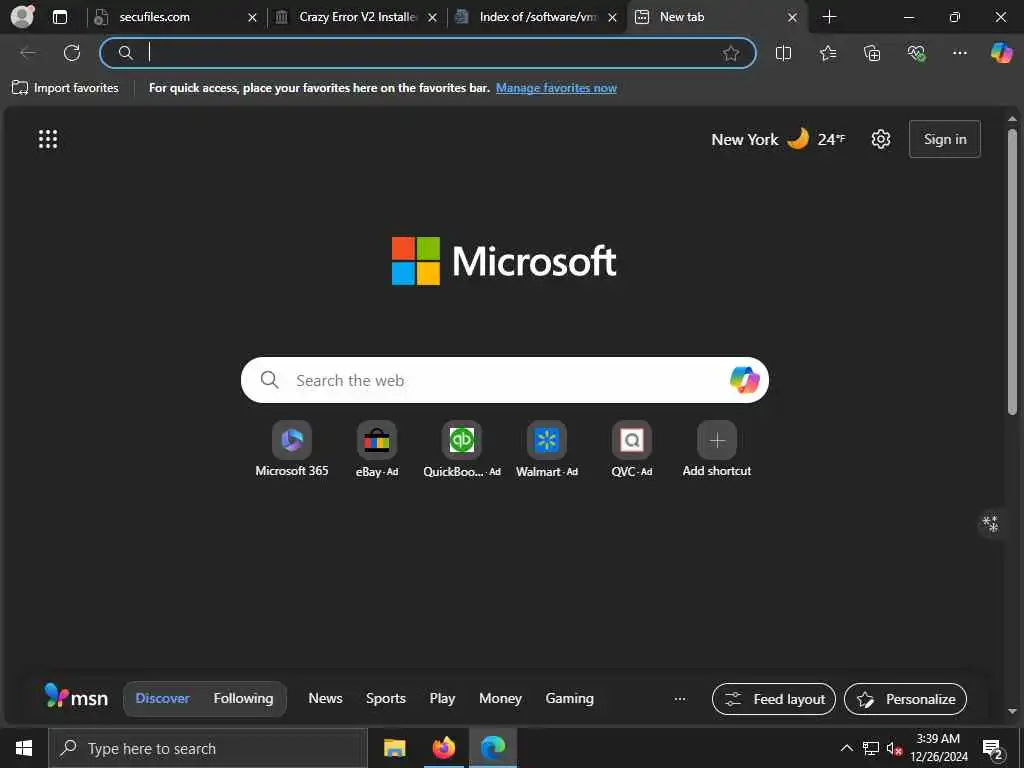Switch to the secufiles.com tab
The image size is (1024, 768).
tap(176, 17)
